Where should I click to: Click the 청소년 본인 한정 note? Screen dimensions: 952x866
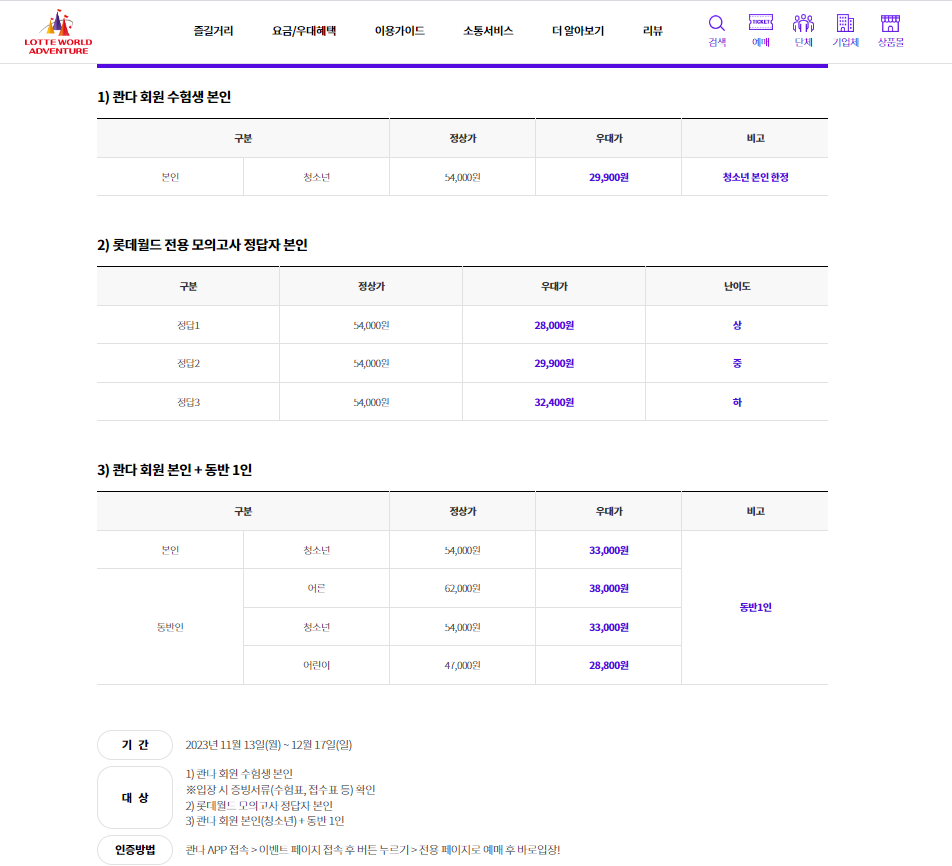pyautogui.click(x=755, y=177)
